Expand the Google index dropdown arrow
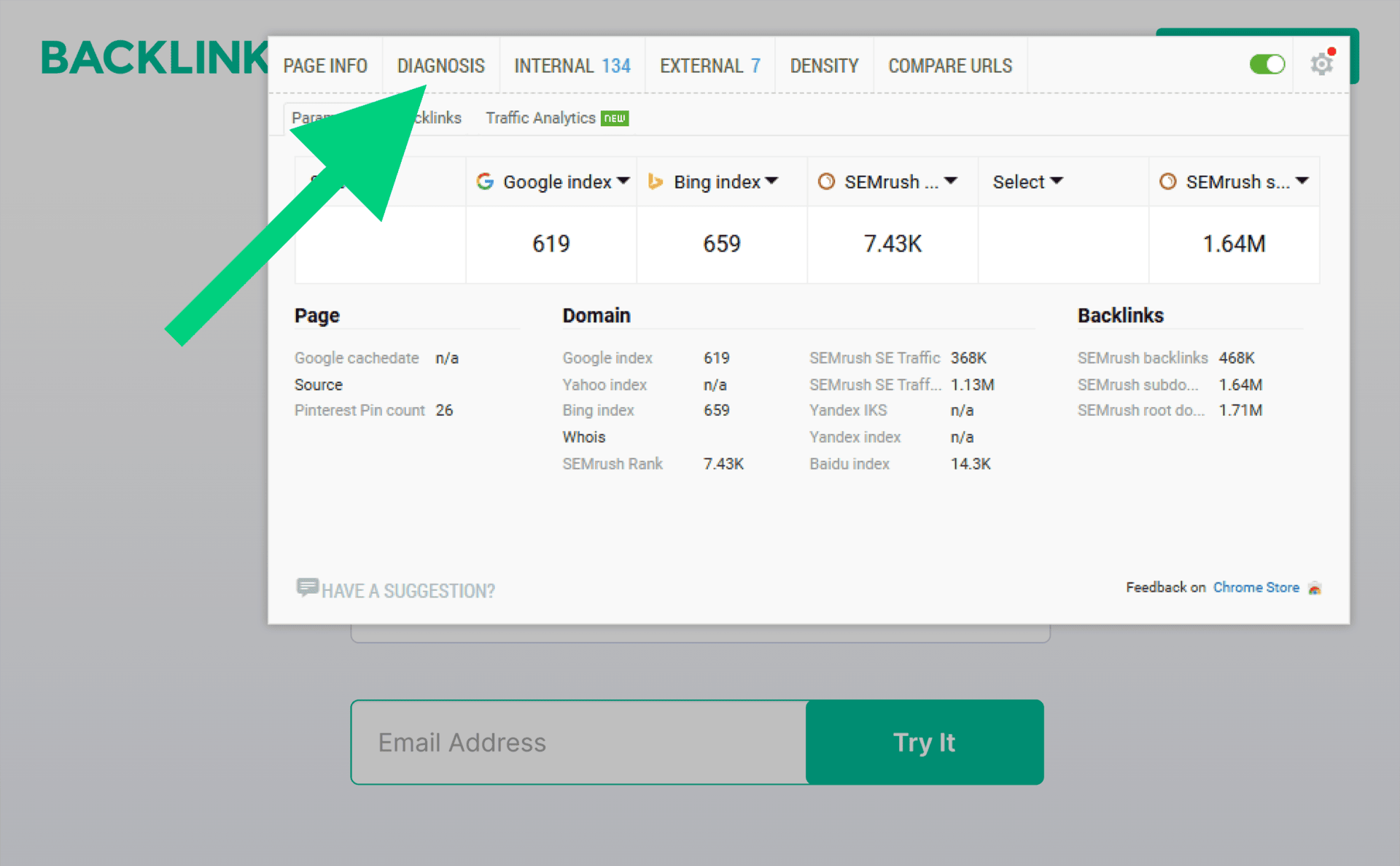The width and height of the screenshot is (1400, 866). point(623,181)
